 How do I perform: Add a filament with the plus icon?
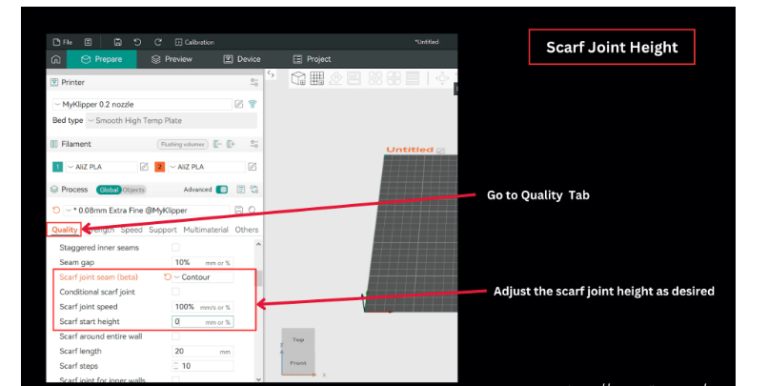pyautogui.click(x=231, y=144)
